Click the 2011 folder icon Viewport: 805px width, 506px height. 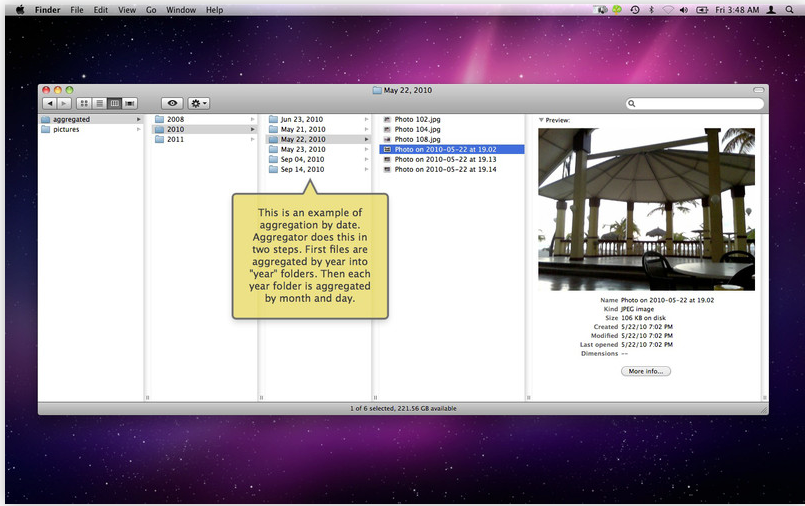[159, 139]
